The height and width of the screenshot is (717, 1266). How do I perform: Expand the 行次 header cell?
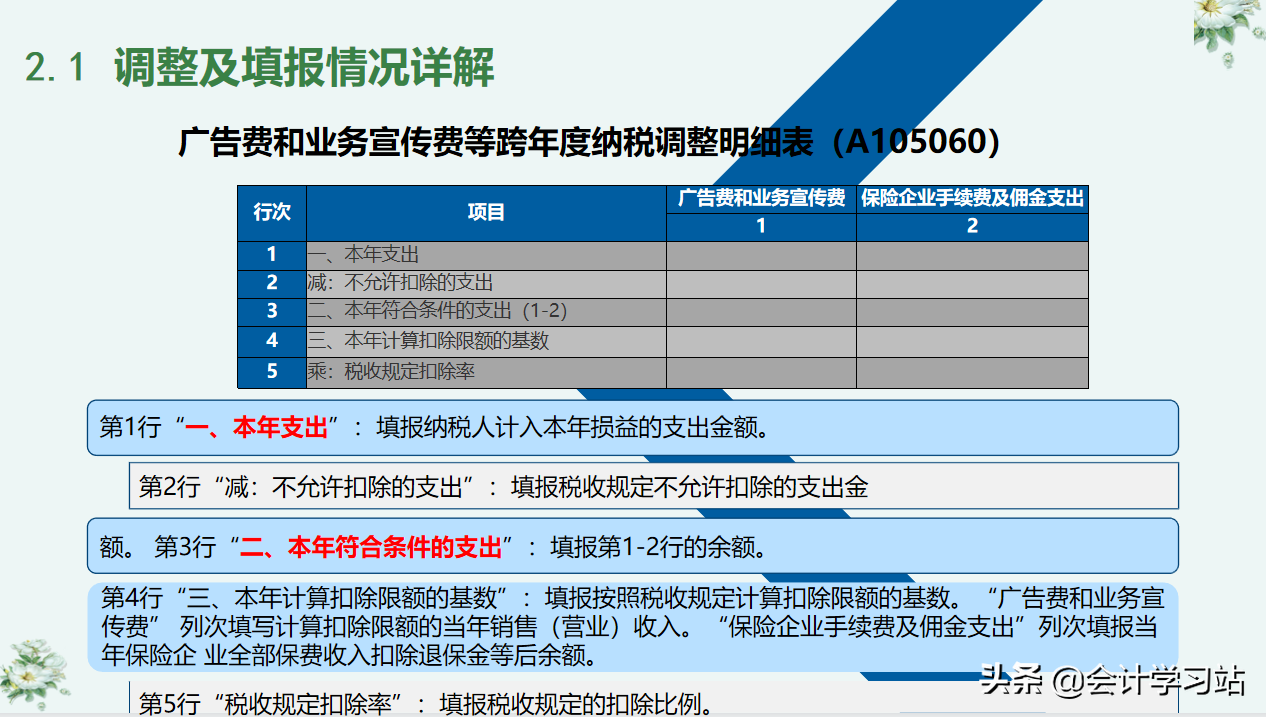271,211
